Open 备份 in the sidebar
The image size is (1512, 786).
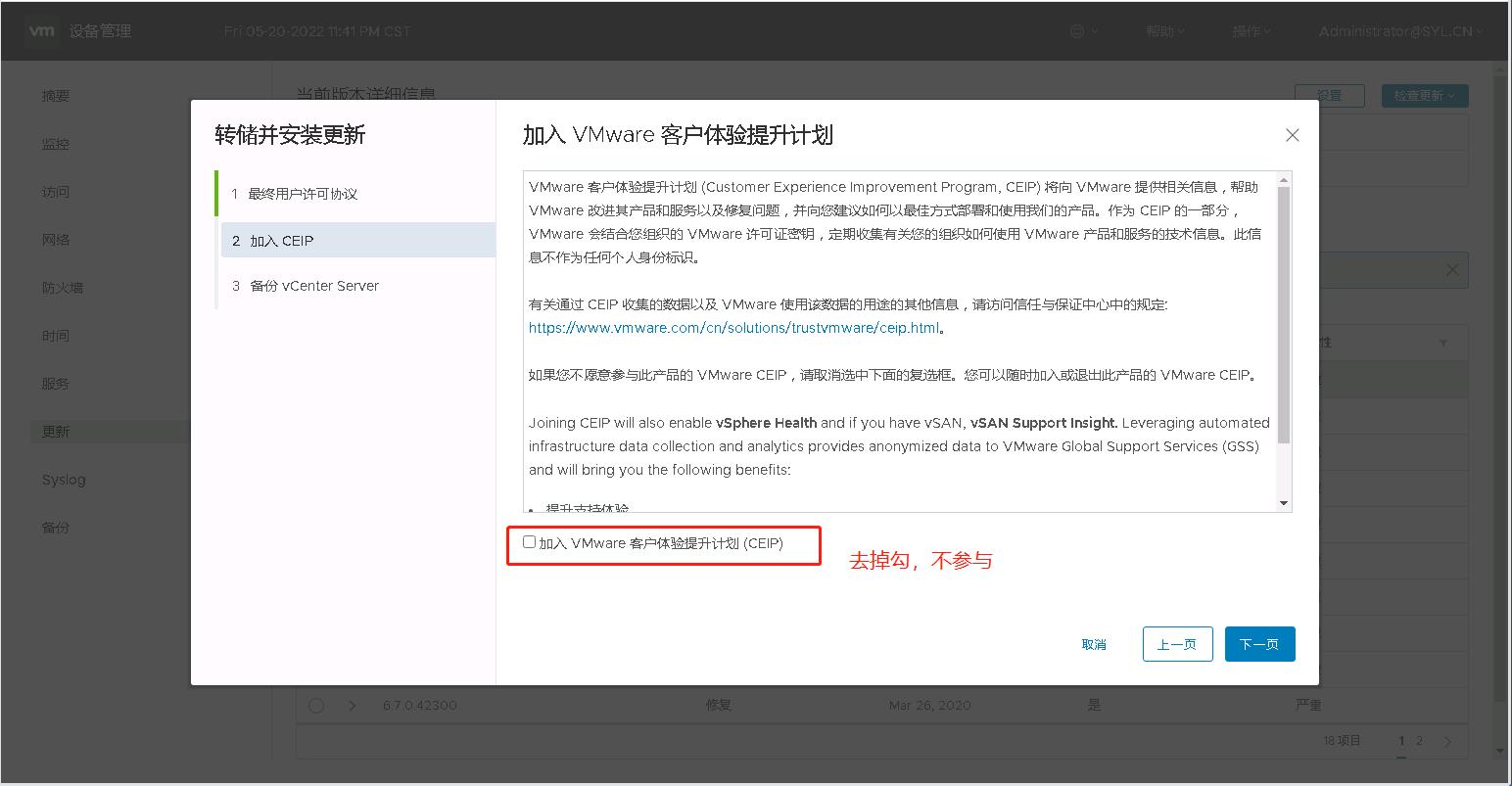click(56, 527)
